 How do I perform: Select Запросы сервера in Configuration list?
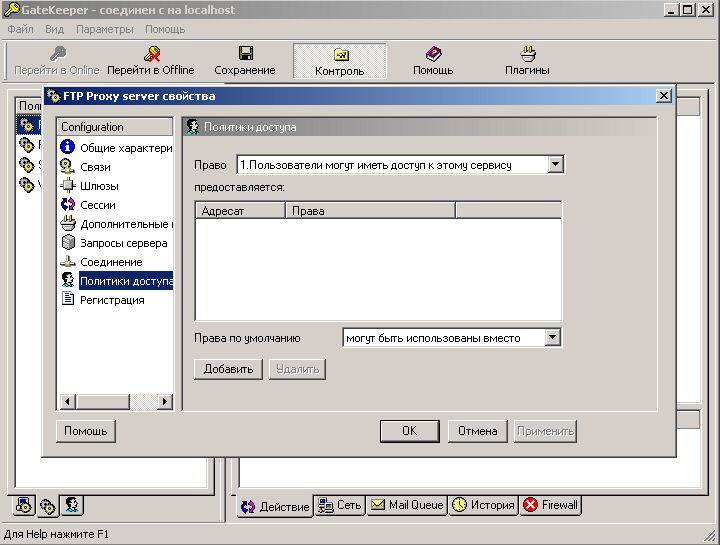(116, 243)
